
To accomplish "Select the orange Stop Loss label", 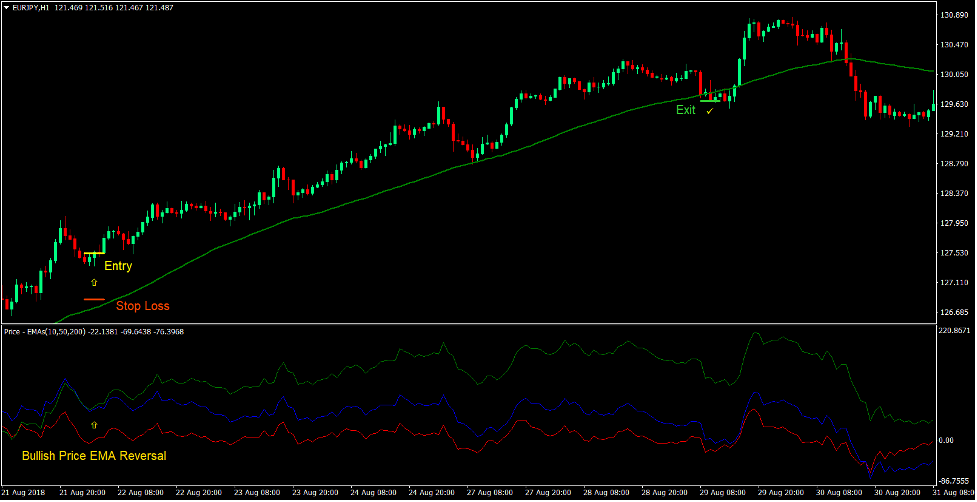I will pyautogui.click(x=143, y=306).
